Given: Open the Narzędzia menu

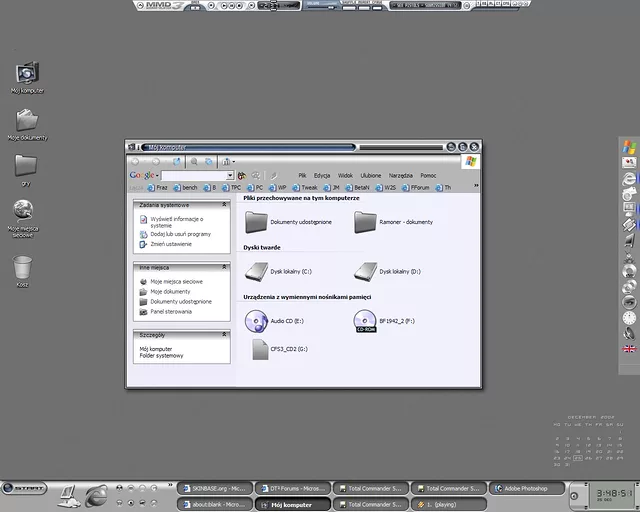Looking at the screenshot, I should 400,175.
